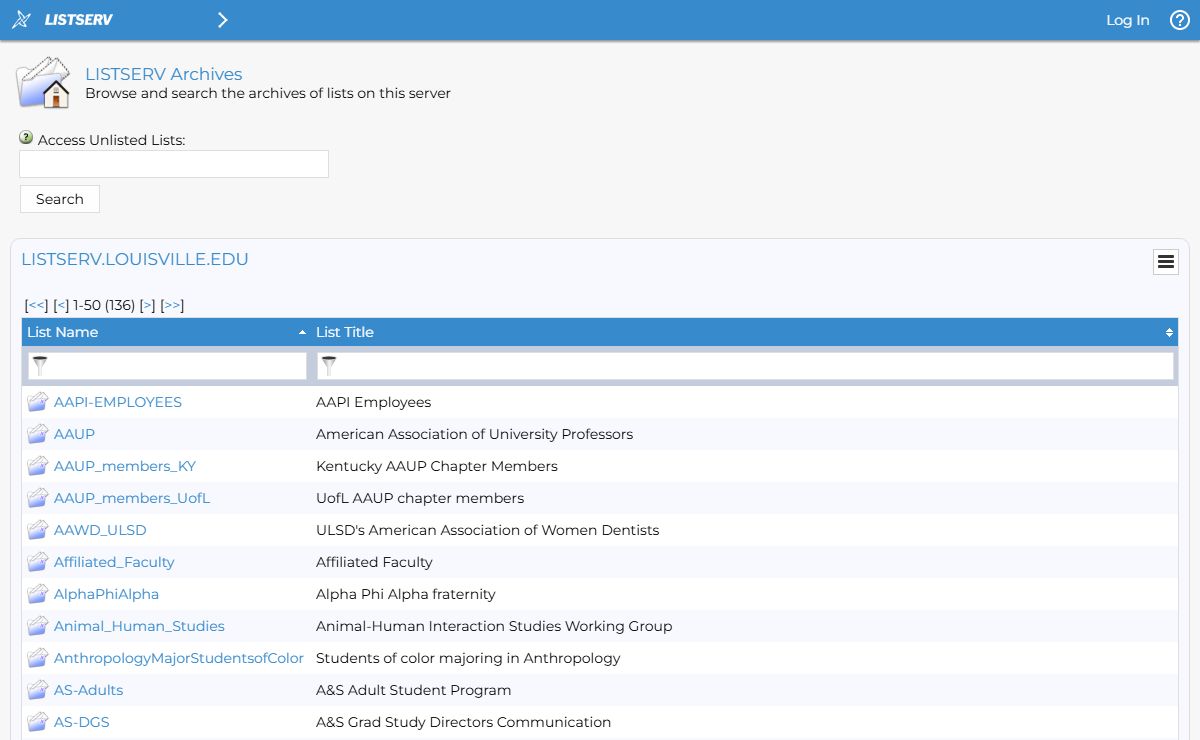The width and height of the screenshot is (1200, 740).
Task: Open the AS-DGS list
Action: click(x=82, y=722)
